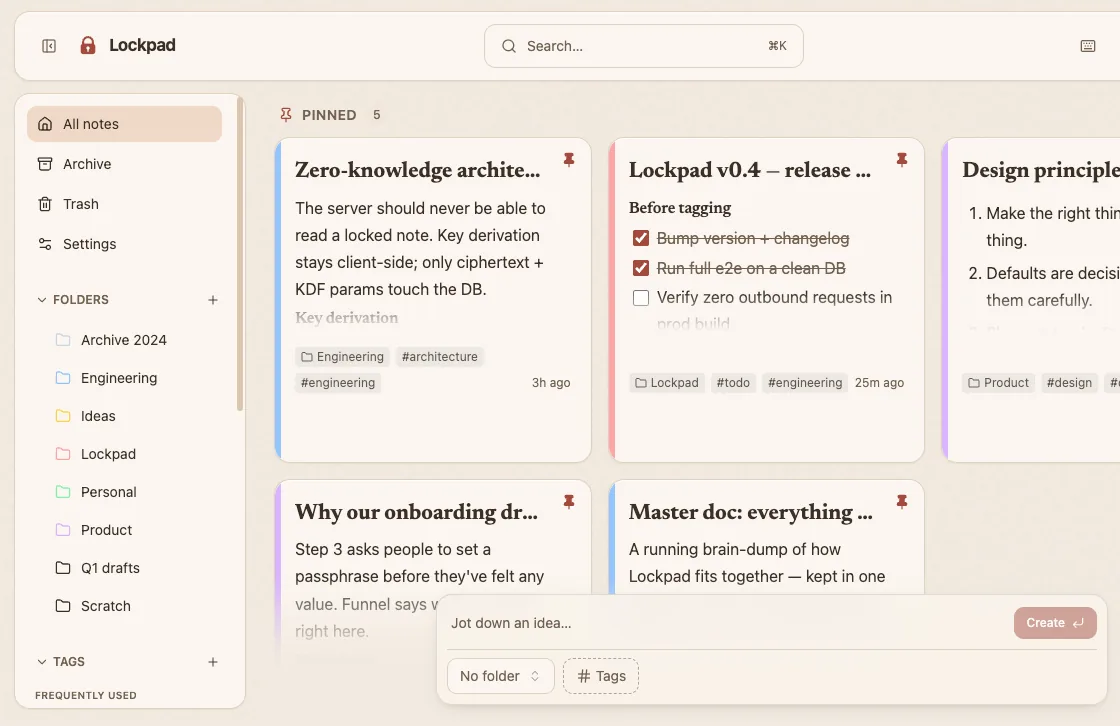Click the green Personal folder icon
This screenshot has width=1120, height=726.
point(63,491)
